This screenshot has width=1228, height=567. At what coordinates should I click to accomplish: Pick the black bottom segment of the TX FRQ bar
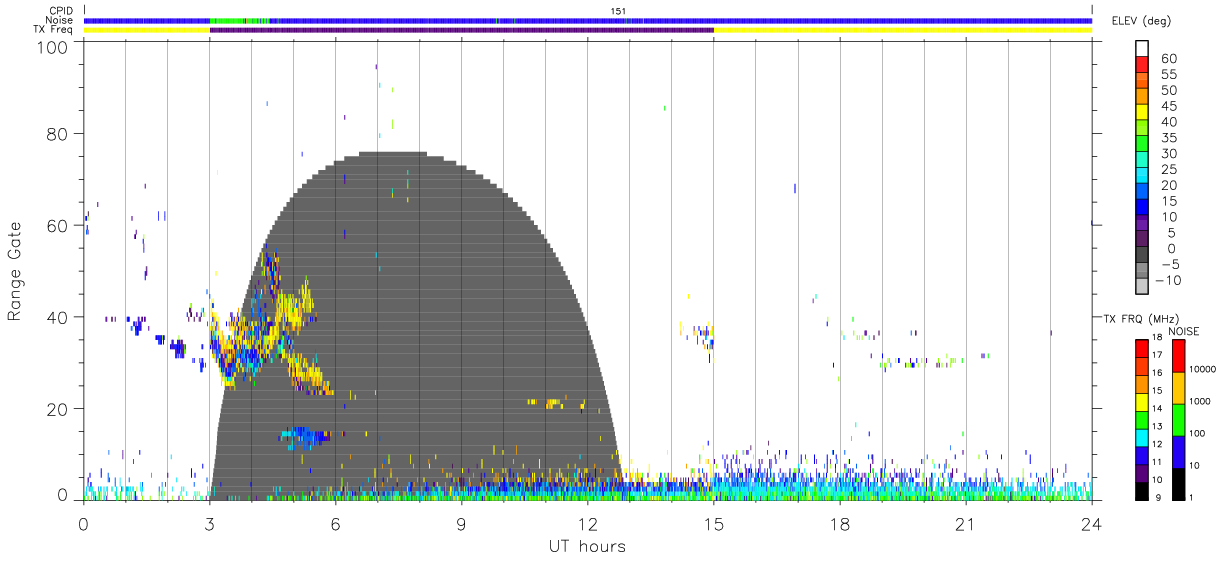click(1142, 490)
